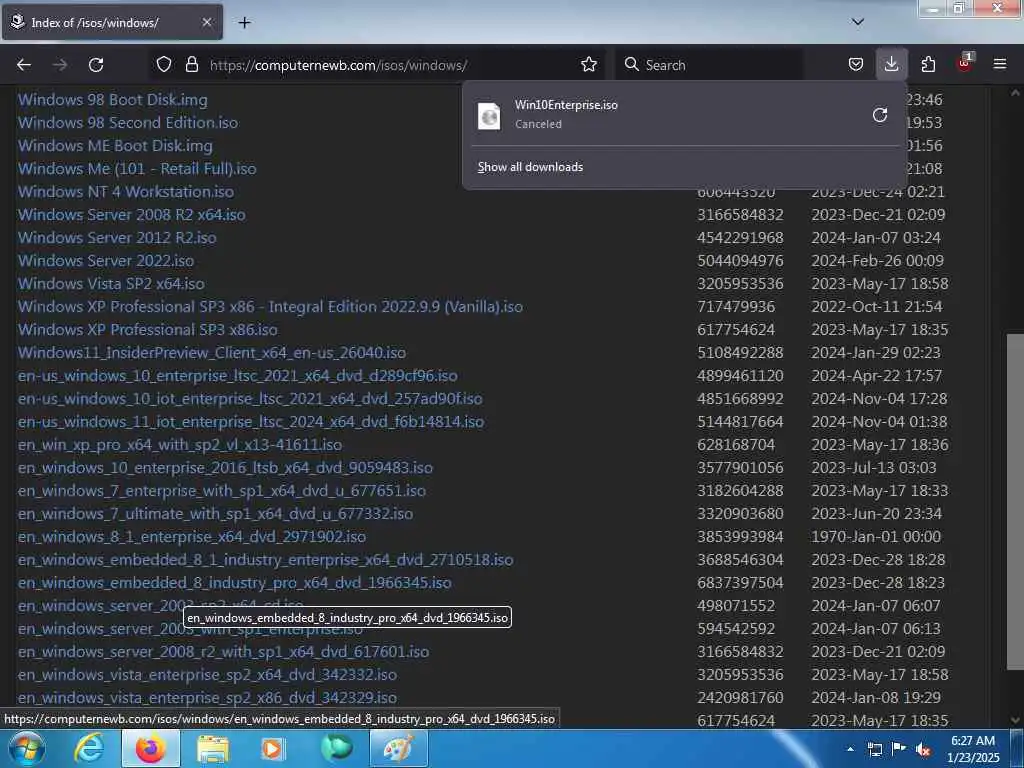Open a new browser tab
Viewport: 1024px width, 768px height.
244,23
